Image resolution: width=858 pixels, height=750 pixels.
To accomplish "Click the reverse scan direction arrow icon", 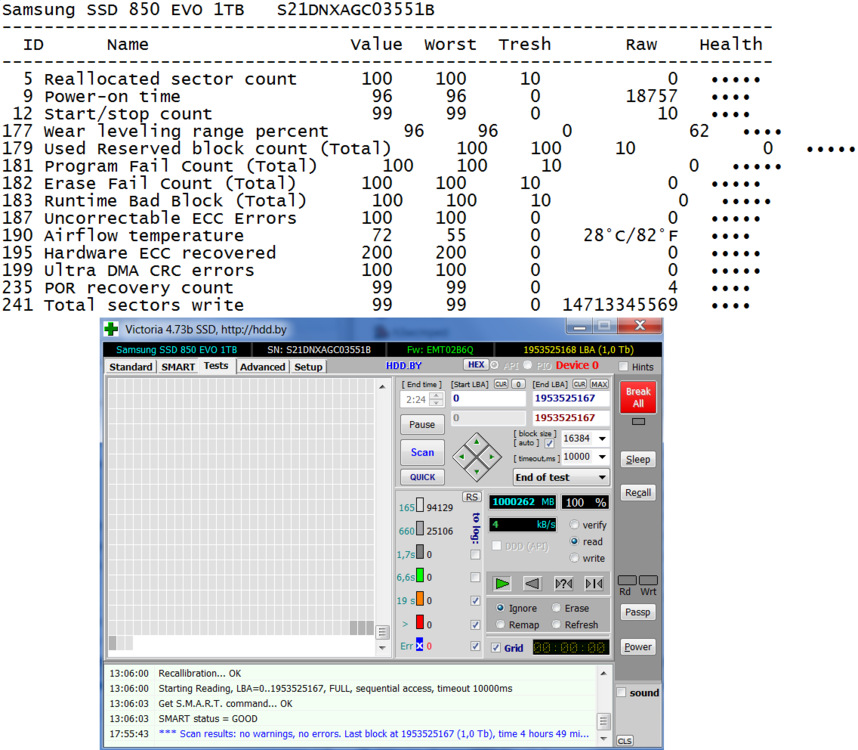I will click(533, 583).
